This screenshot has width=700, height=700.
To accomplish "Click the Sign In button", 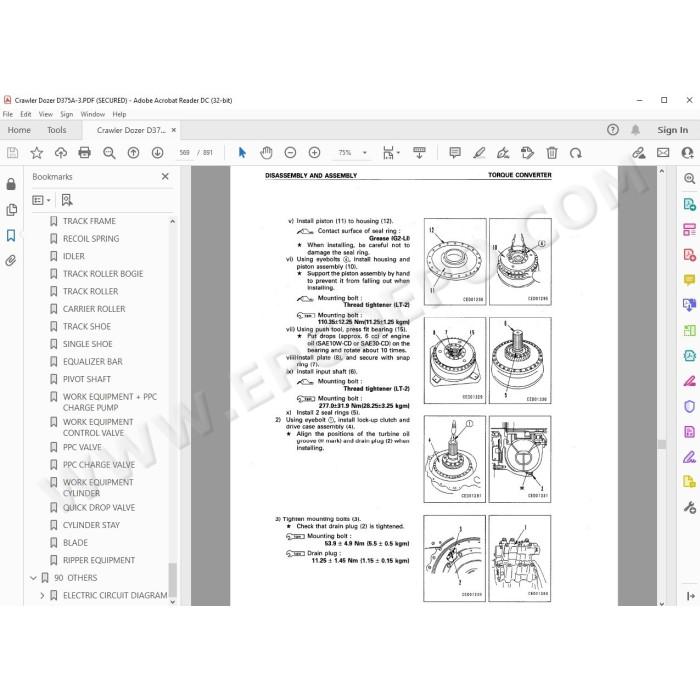I will click(x=672, y=130).
